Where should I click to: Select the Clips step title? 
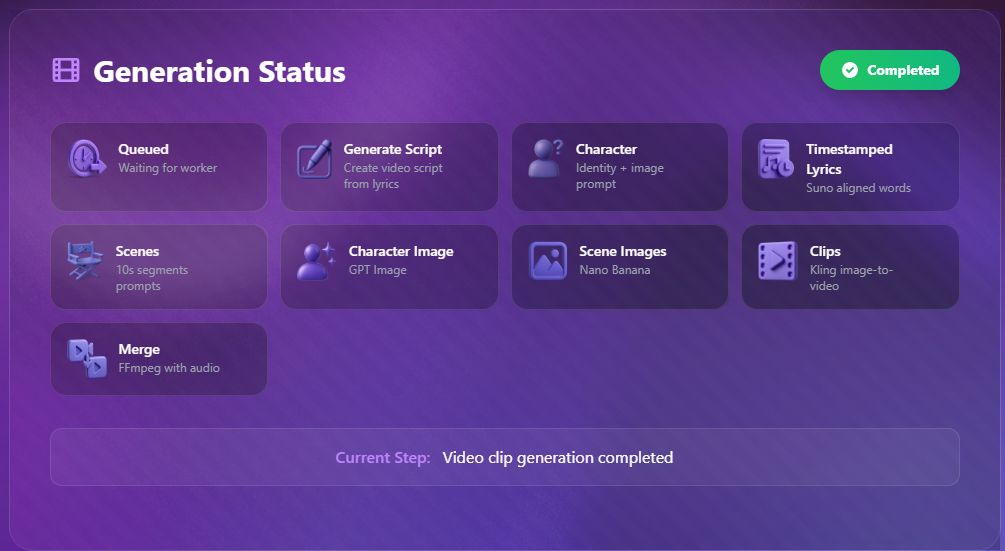coord(825,251)
